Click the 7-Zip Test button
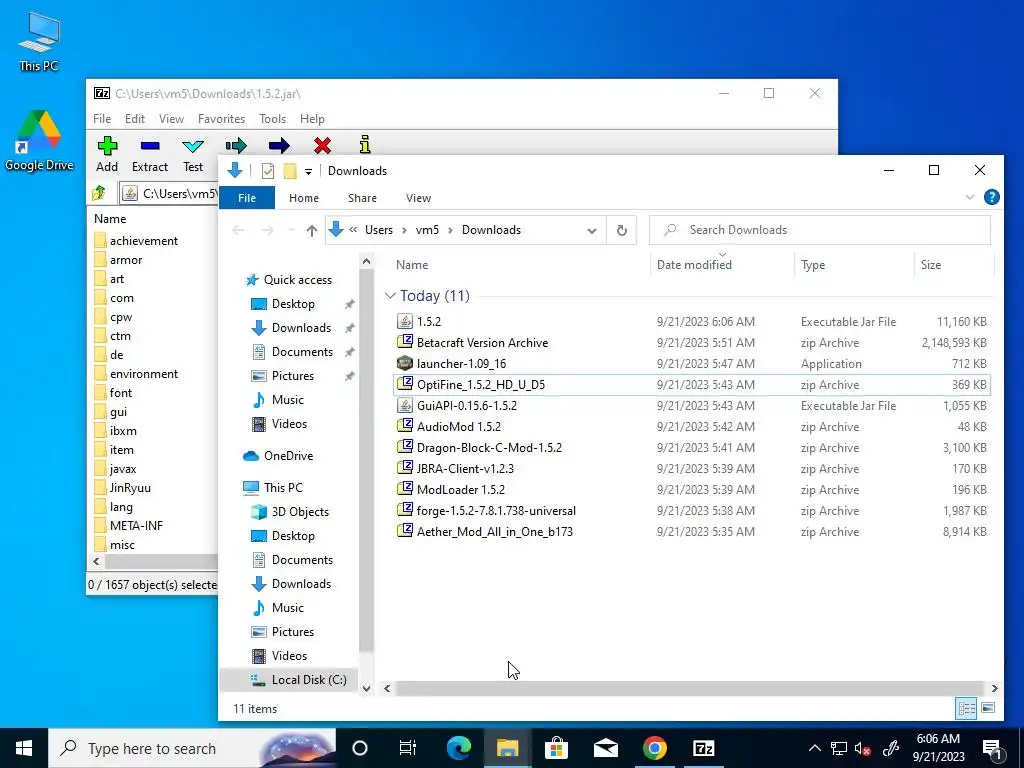The width and height of the screenshot is (1024, 768). [193, 155]
